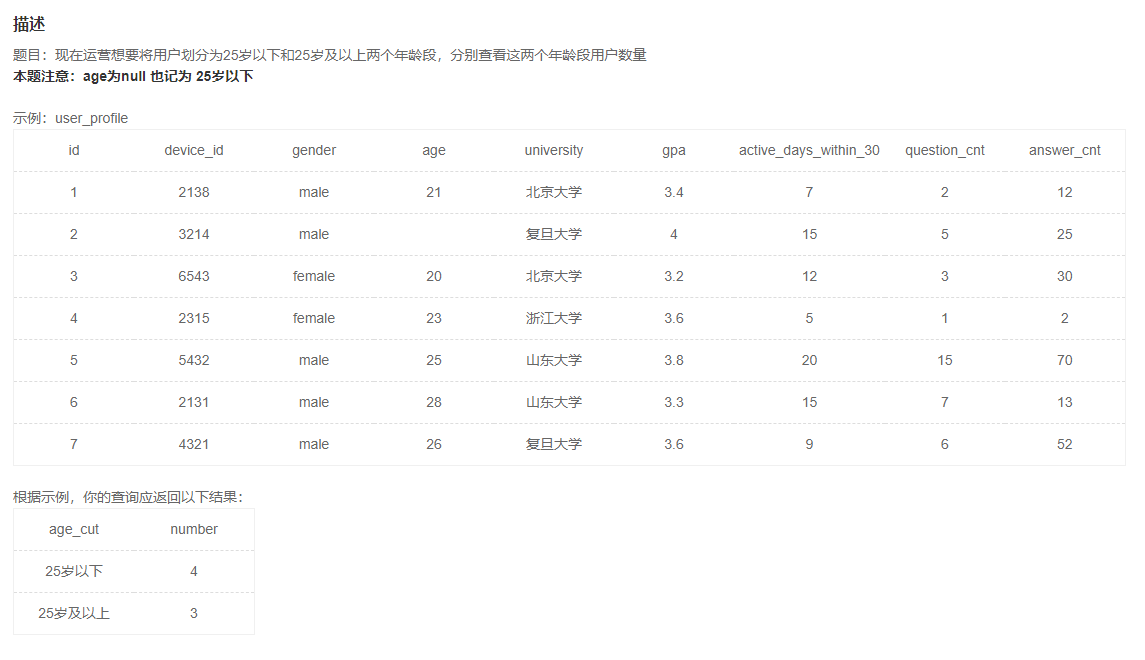Click gpa value 3.3
Viewport: 1145px width, 660px height.
674,402
